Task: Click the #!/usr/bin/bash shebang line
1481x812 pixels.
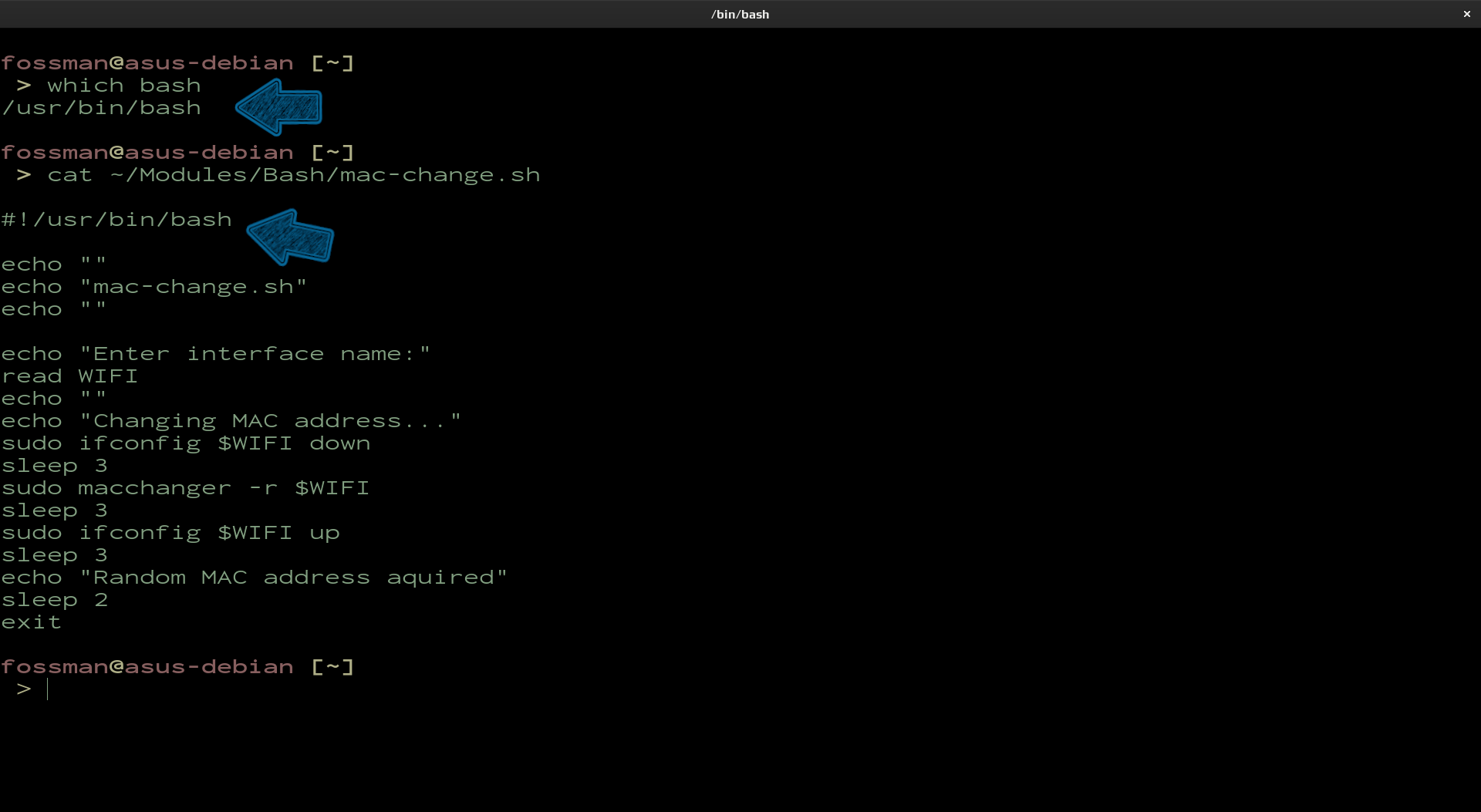Action: pyautogui.click(x=116, y=220)
